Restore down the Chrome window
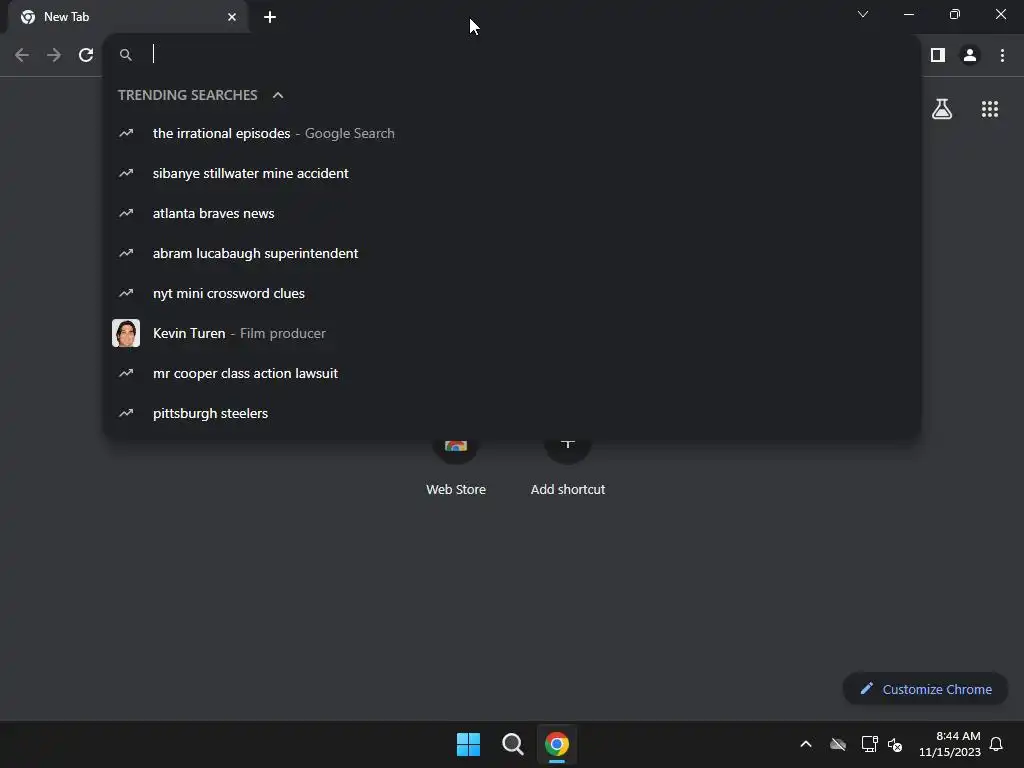The image size is (1024, 768). 955,14
